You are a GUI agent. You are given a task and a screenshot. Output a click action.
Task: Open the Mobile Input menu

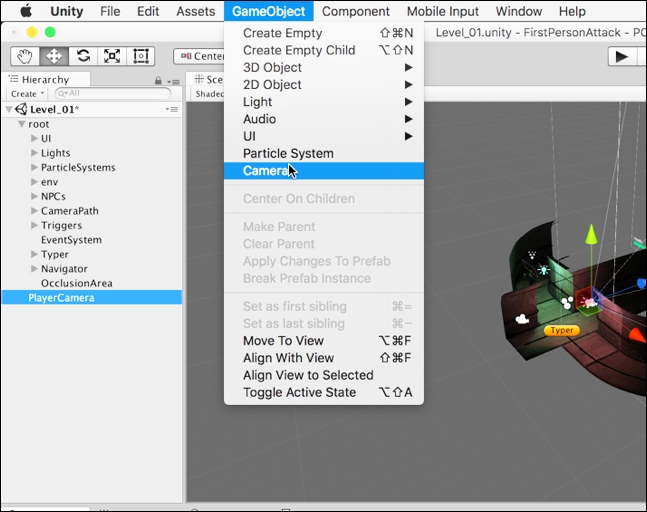coord(443,11)
